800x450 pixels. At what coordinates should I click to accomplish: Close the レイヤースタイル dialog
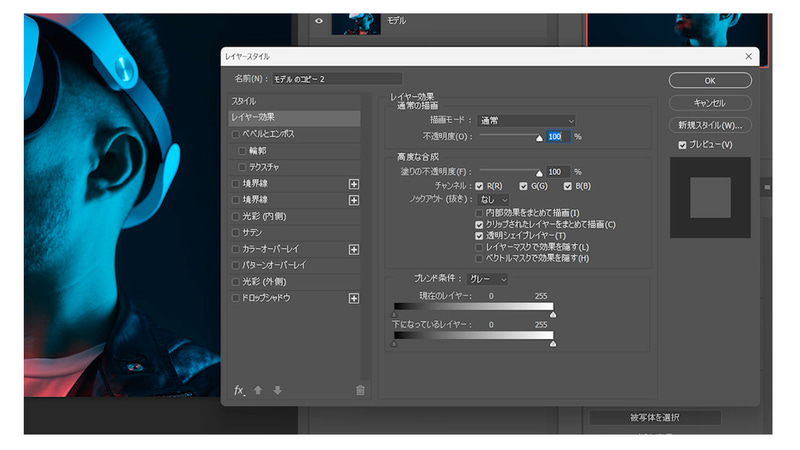(x=748, y=56)
